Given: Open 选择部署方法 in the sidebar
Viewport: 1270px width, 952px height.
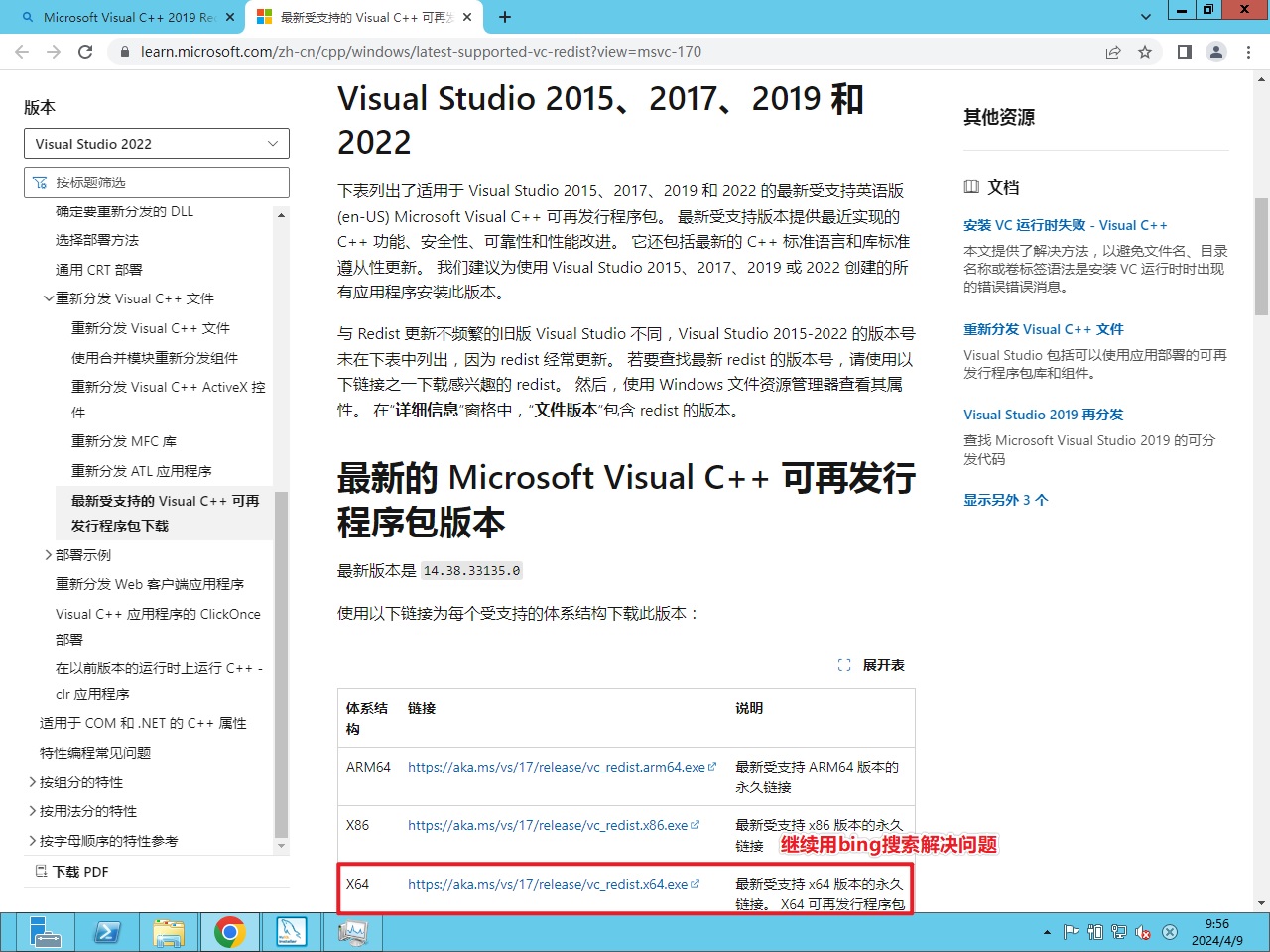Looking at the screenshot, I should [x=97, y=240].
